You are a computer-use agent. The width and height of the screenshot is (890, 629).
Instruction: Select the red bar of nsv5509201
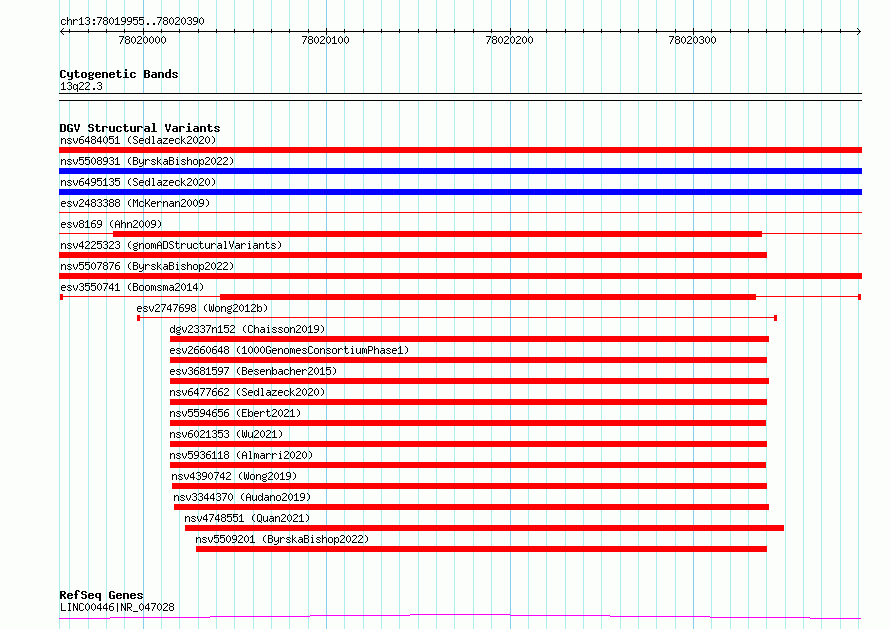pos(481,549)
